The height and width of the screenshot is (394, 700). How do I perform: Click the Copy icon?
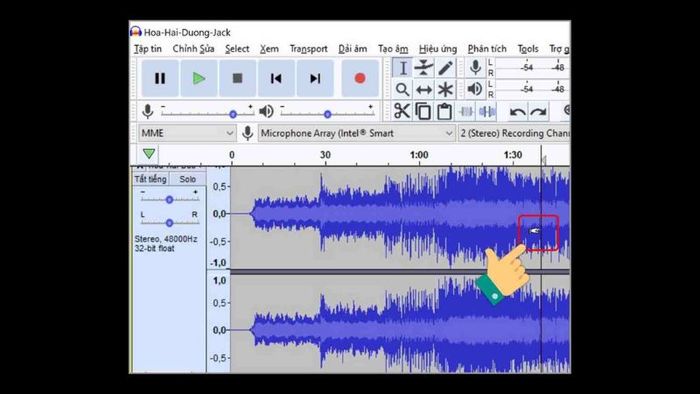pyautogui.click(x=423, y=111)
